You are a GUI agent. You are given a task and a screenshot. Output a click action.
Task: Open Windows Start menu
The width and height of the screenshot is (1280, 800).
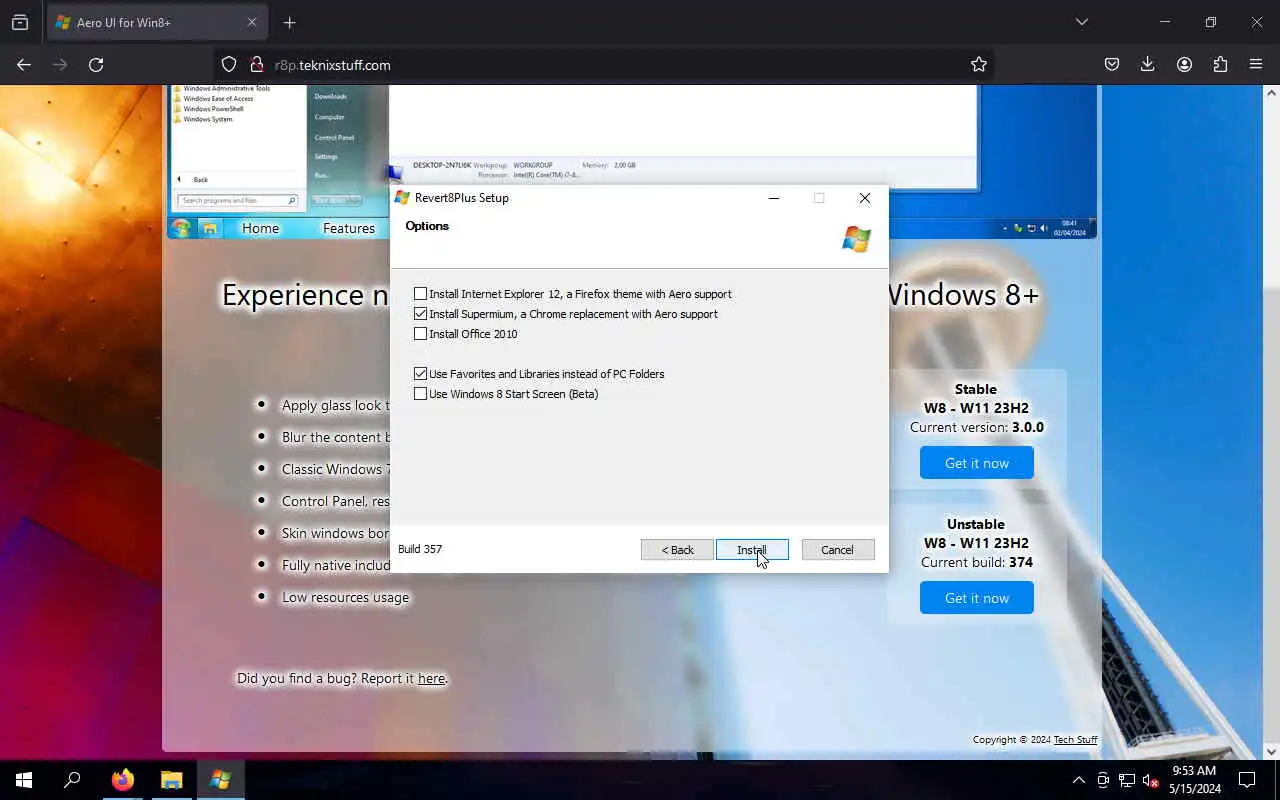(x=24, y=780)
